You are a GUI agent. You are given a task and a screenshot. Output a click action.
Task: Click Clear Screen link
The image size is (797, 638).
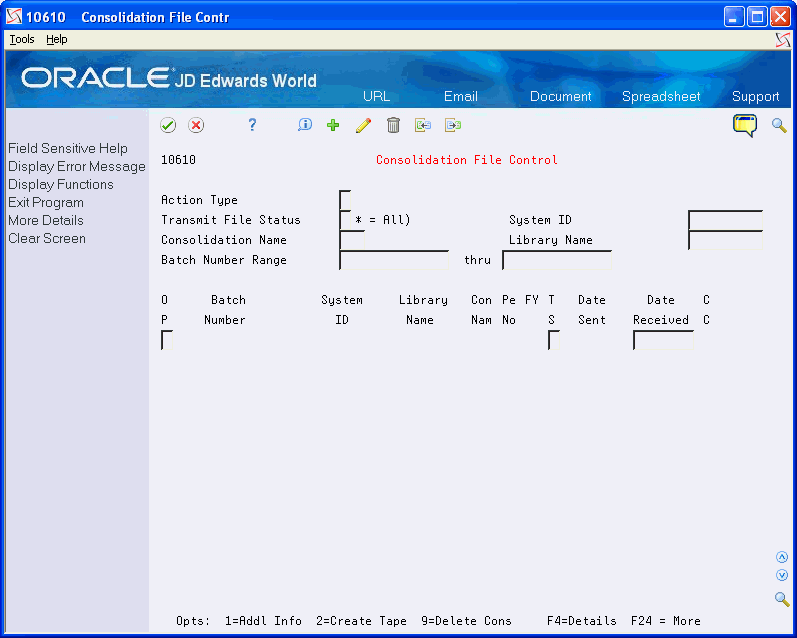pyautogui.click(x=47, y=238)
